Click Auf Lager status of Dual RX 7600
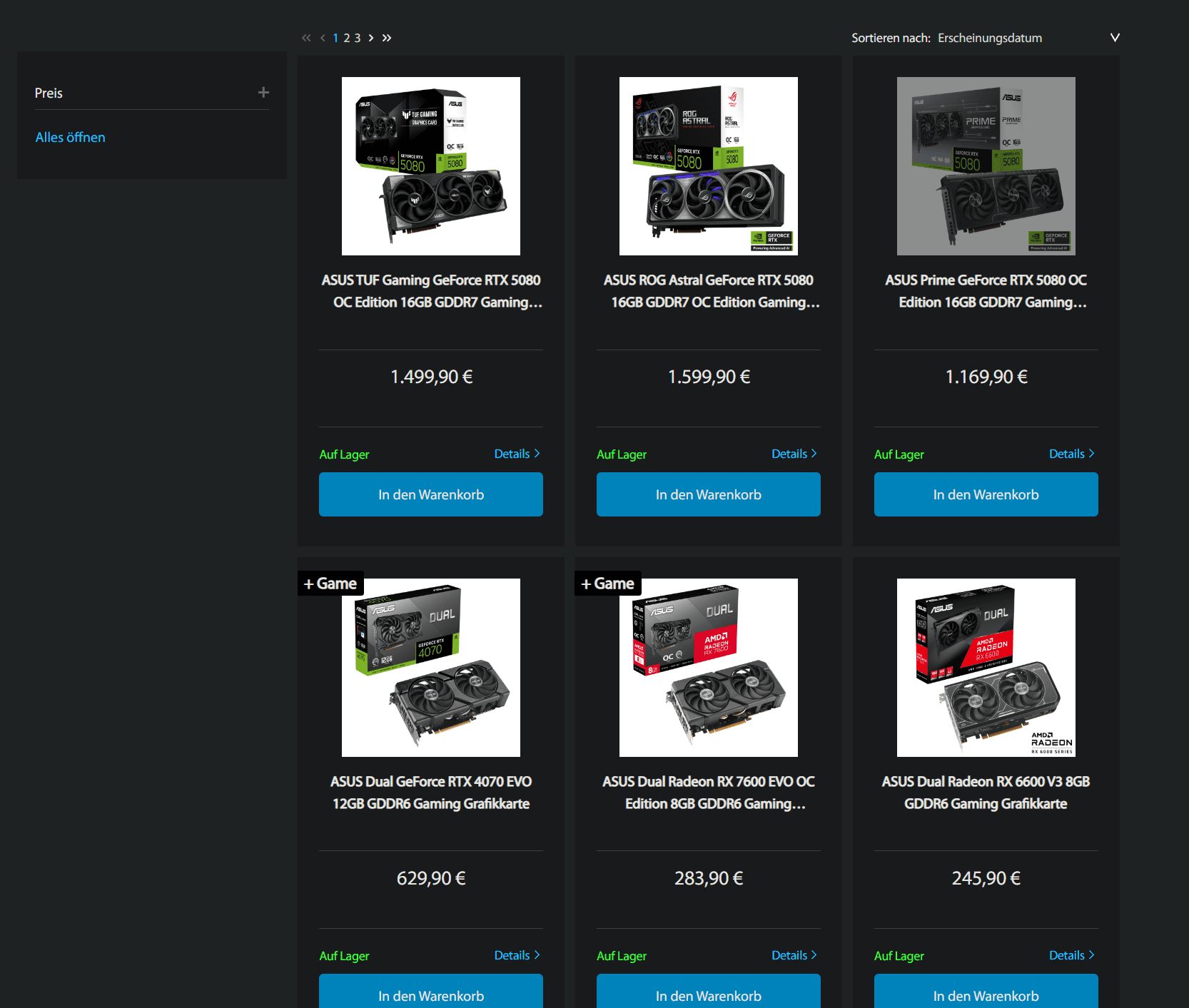This screenshot has width=1189, height=1008. pos(622,956)
